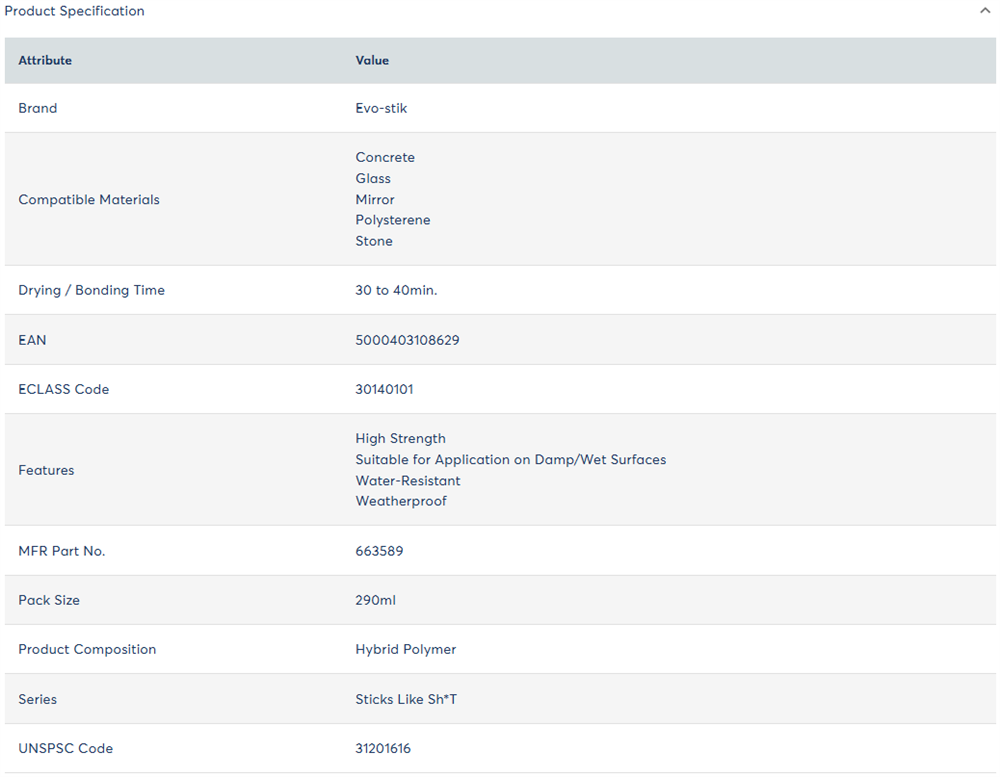Click the EAN number 5000403108629
The width and height of the screenshot is (1000, 777).
pyautogui.click(x=407, y=340)
